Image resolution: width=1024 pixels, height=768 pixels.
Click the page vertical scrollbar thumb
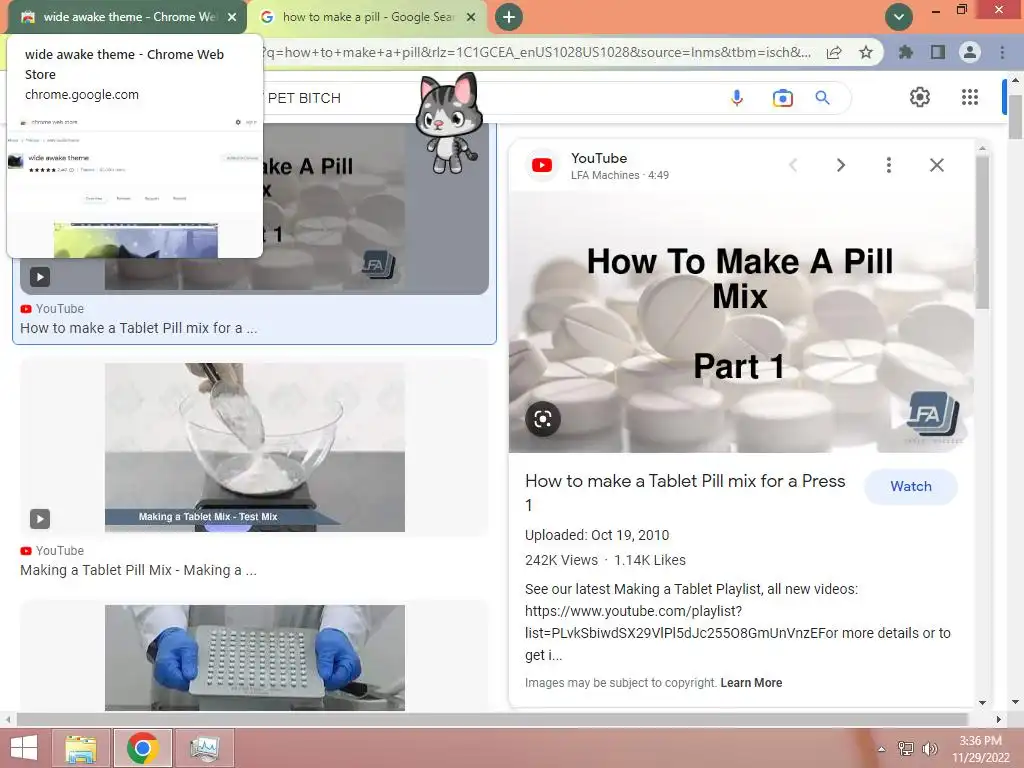(1015, 116)
